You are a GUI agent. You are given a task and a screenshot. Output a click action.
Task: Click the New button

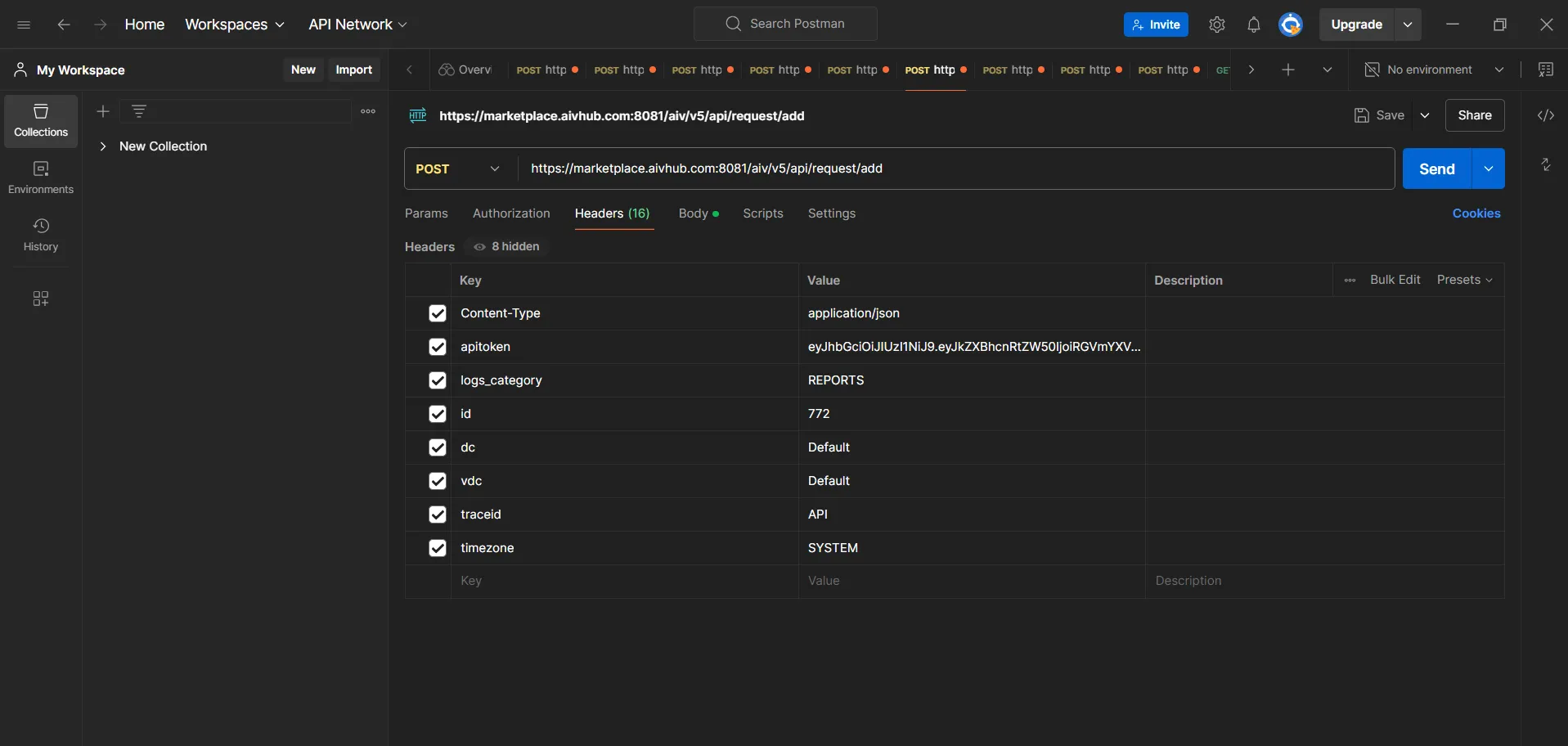point(303,70)
